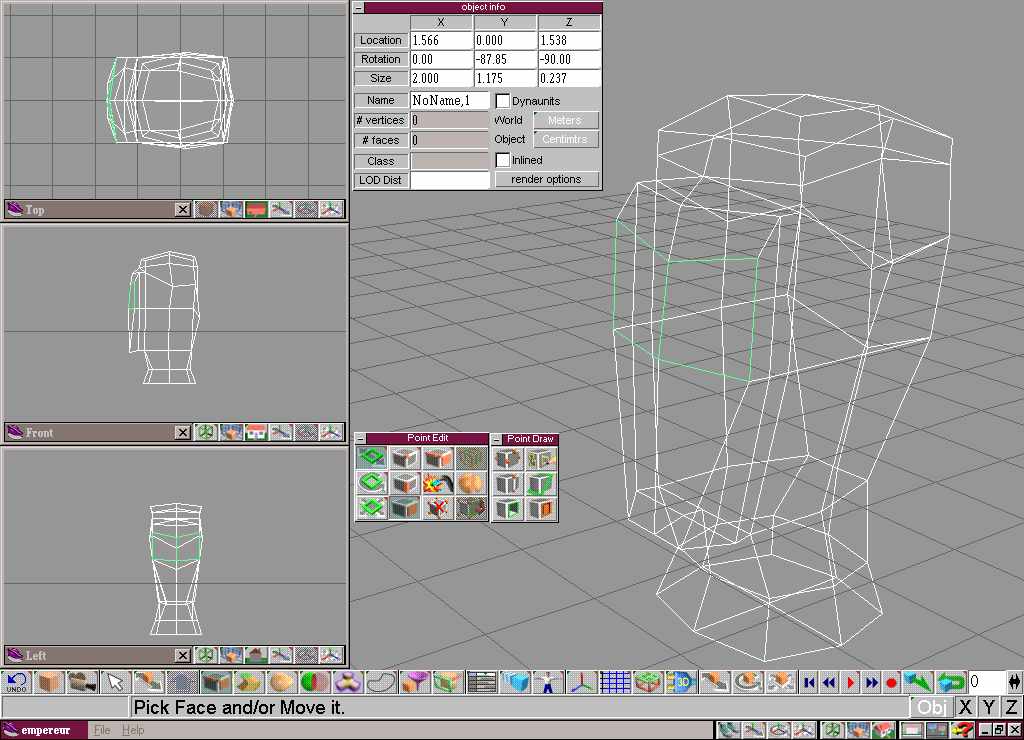Click the green return arrow icon
This screenshot has height=740, width=1024.
pyautogui.click(x=952, y=683)
